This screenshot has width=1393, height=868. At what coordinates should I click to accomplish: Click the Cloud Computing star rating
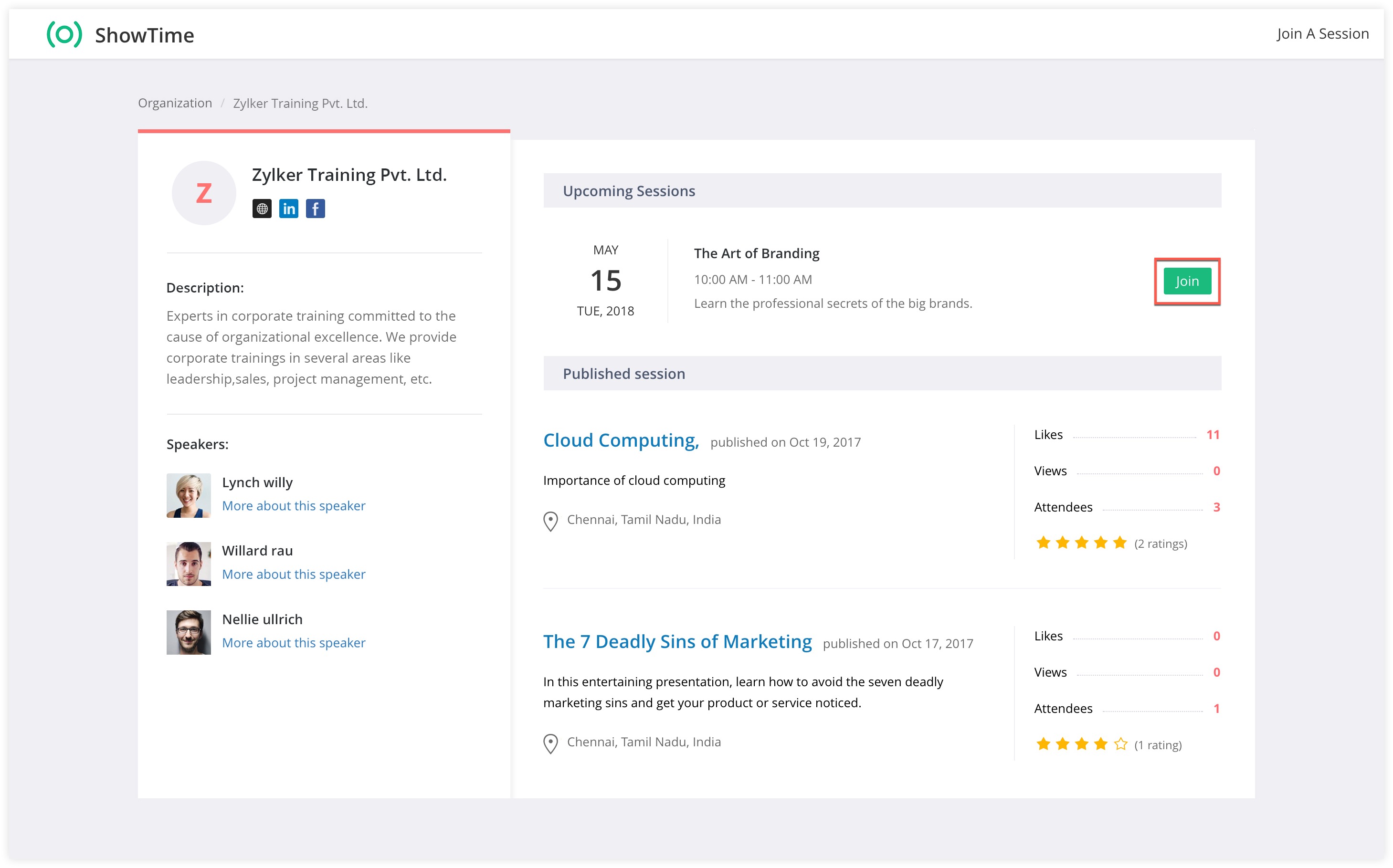[1081, 543]
